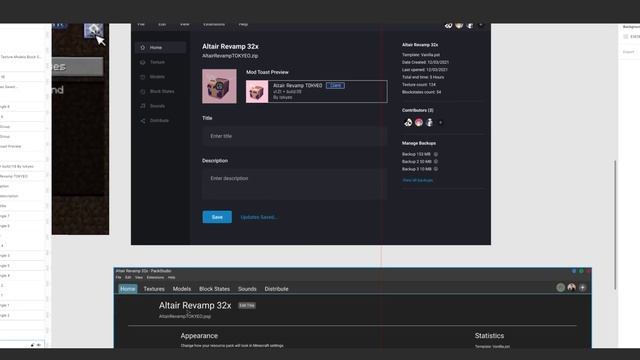The width and height of the screenshot is (640, 360).
Task: Click pink contributor avatar under Contributors
Action: pos(419,122)
